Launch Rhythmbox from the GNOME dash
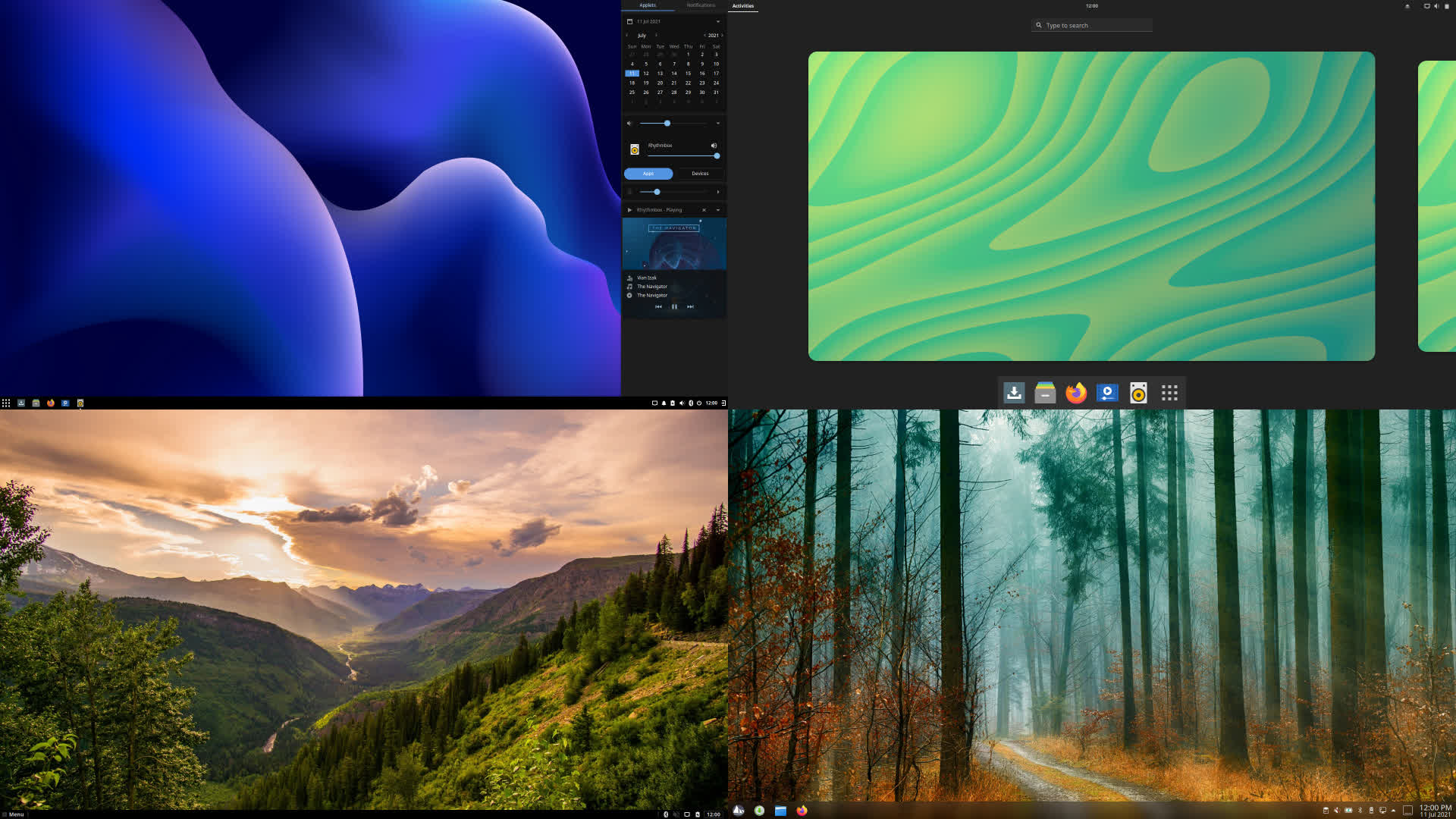The height and width of the screenshot is (819, 1456). (1138, 393)
